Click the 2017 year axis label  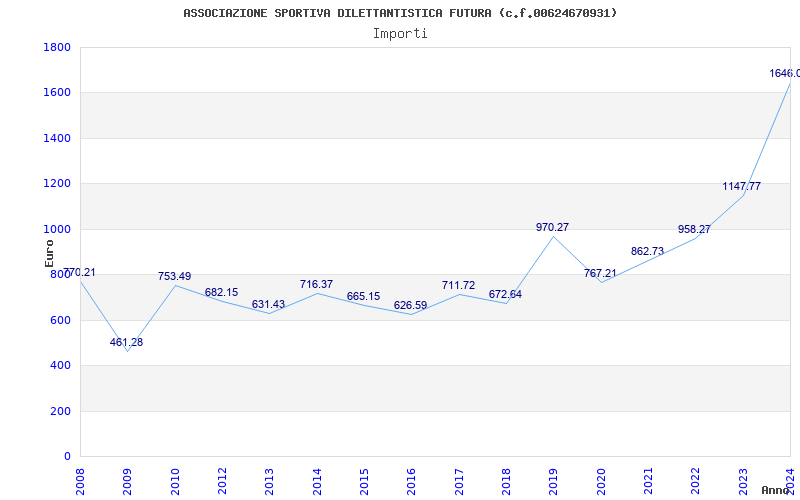[x=459, y=482]
